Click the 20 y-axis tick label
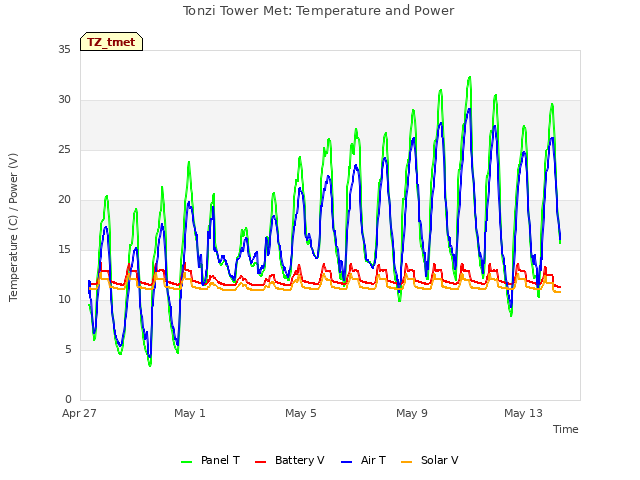This screenshot has height=480, width=640. click(64, 200)
